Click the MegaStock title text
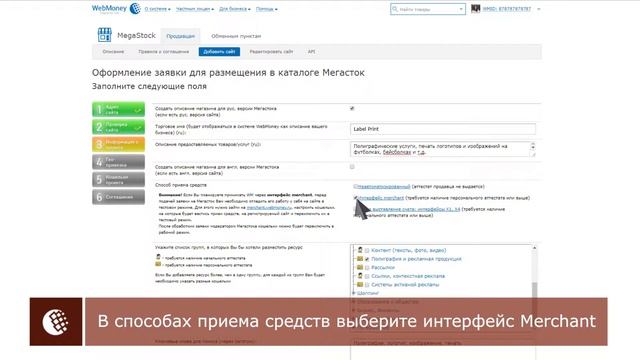Viewport: 640px width, 360px height. pyautogui.click(x=136, y=36)
